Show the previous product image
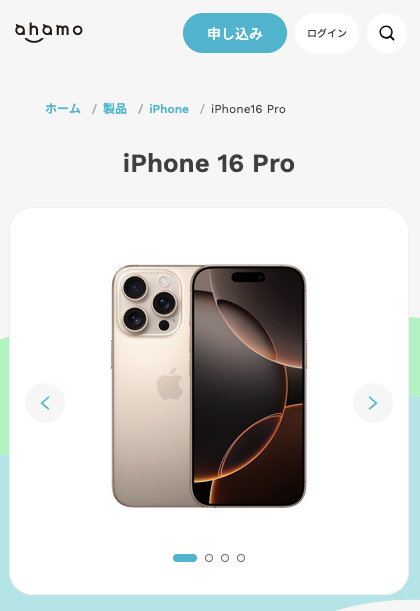This screenshot has height=611, width=420. (x=45, y=403)
